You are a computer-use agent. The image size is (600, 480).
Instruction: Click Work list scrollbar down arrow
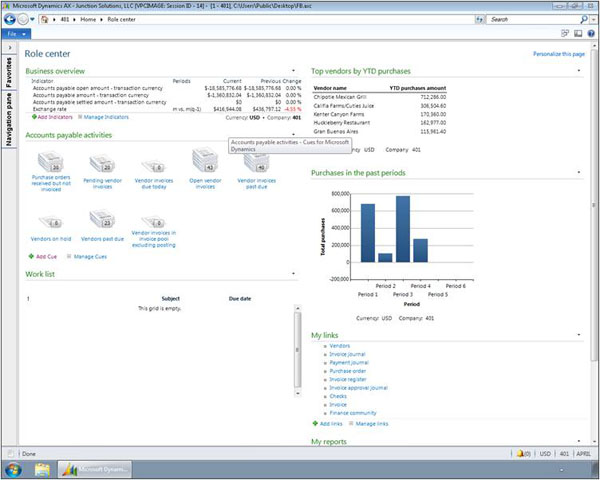298,393
